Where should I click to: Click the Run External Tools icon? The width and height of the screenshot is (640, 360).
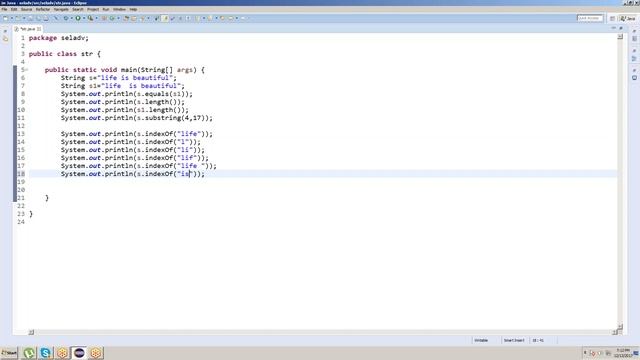pyautogui.click(x=91, y=18)
